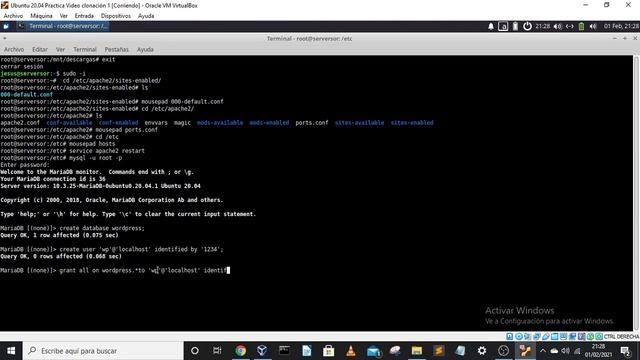Open Windows Settings gear on taskbar

click(482, 351)
